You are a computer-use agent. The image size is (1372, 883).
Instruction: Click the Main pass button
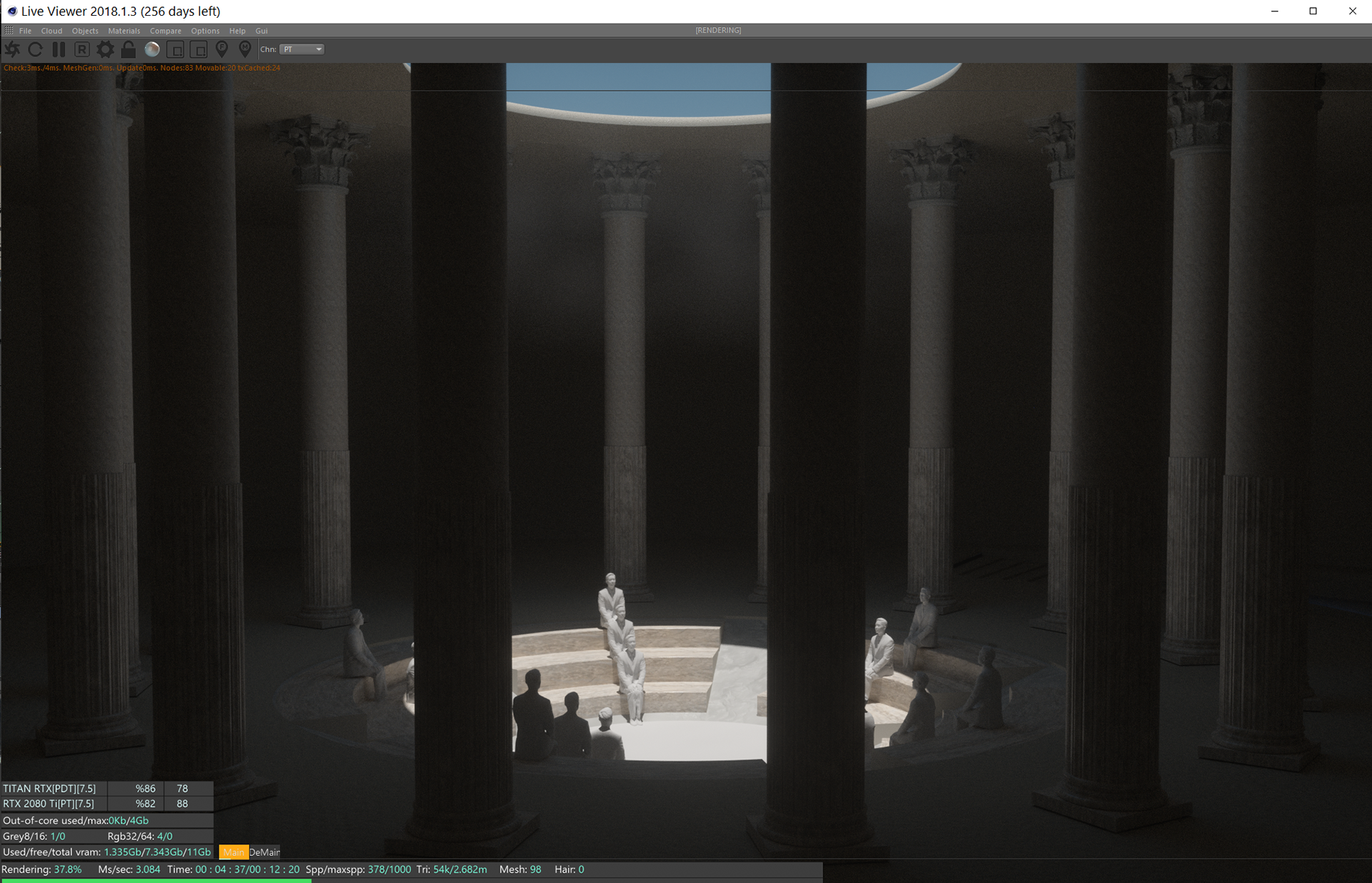point(233,852)
